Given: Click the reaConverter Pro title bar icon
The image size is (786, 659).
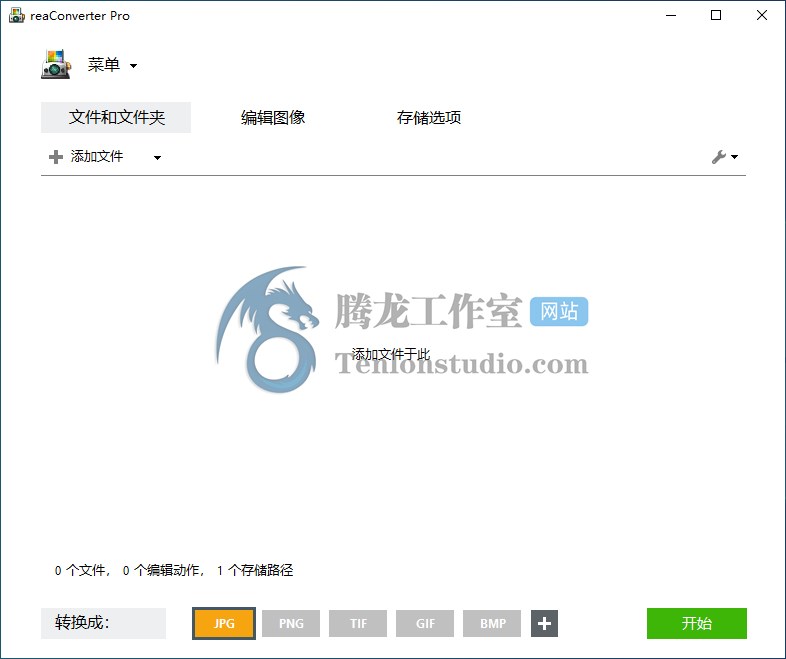Looking at the screenshot, I should tap(17, 15).
